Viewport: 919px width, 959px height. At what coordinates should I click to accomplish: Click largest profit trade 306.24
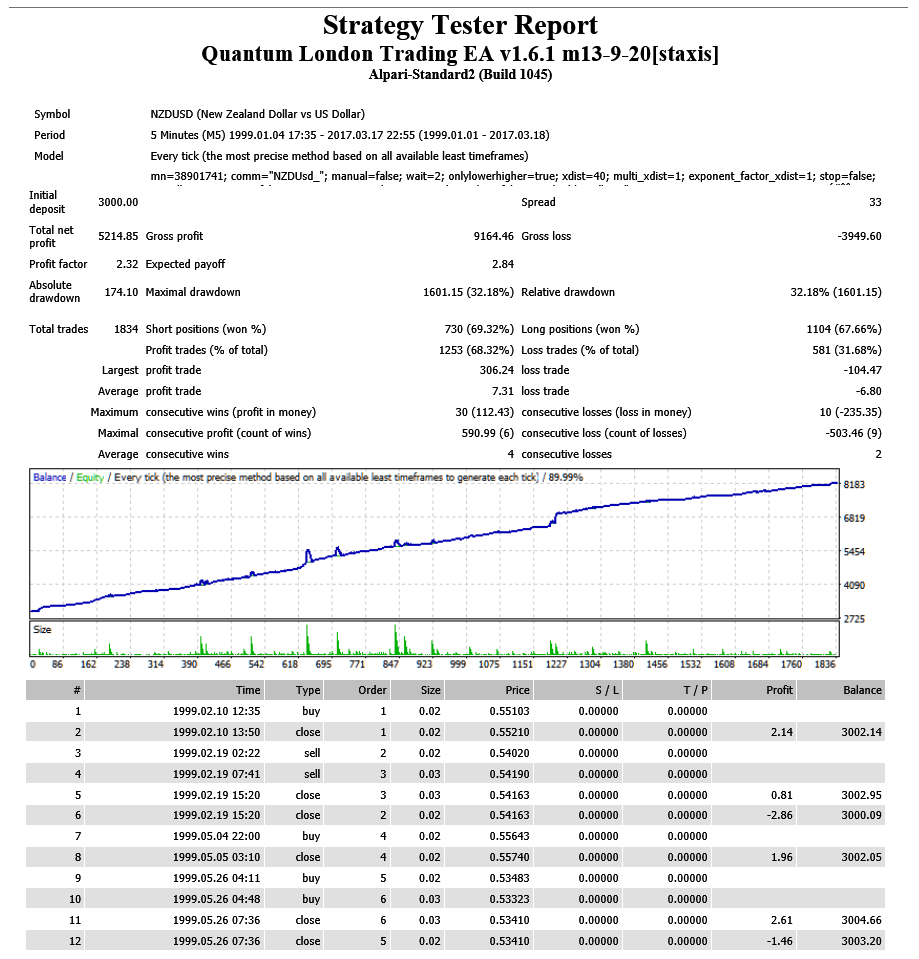point(496,371)
